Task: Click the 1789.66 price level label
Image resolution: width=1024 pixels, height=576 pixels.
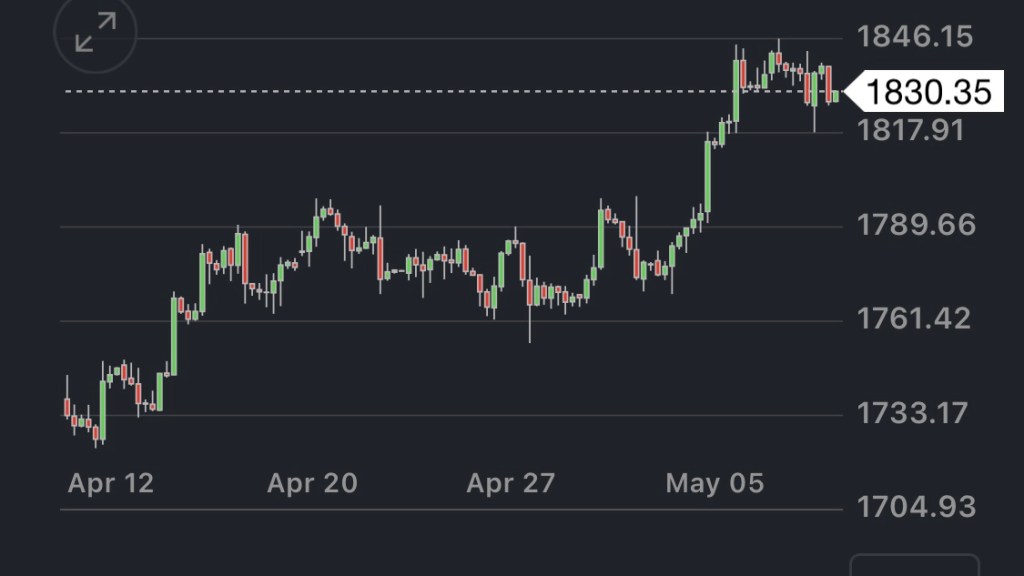Action: click(915, 225)
